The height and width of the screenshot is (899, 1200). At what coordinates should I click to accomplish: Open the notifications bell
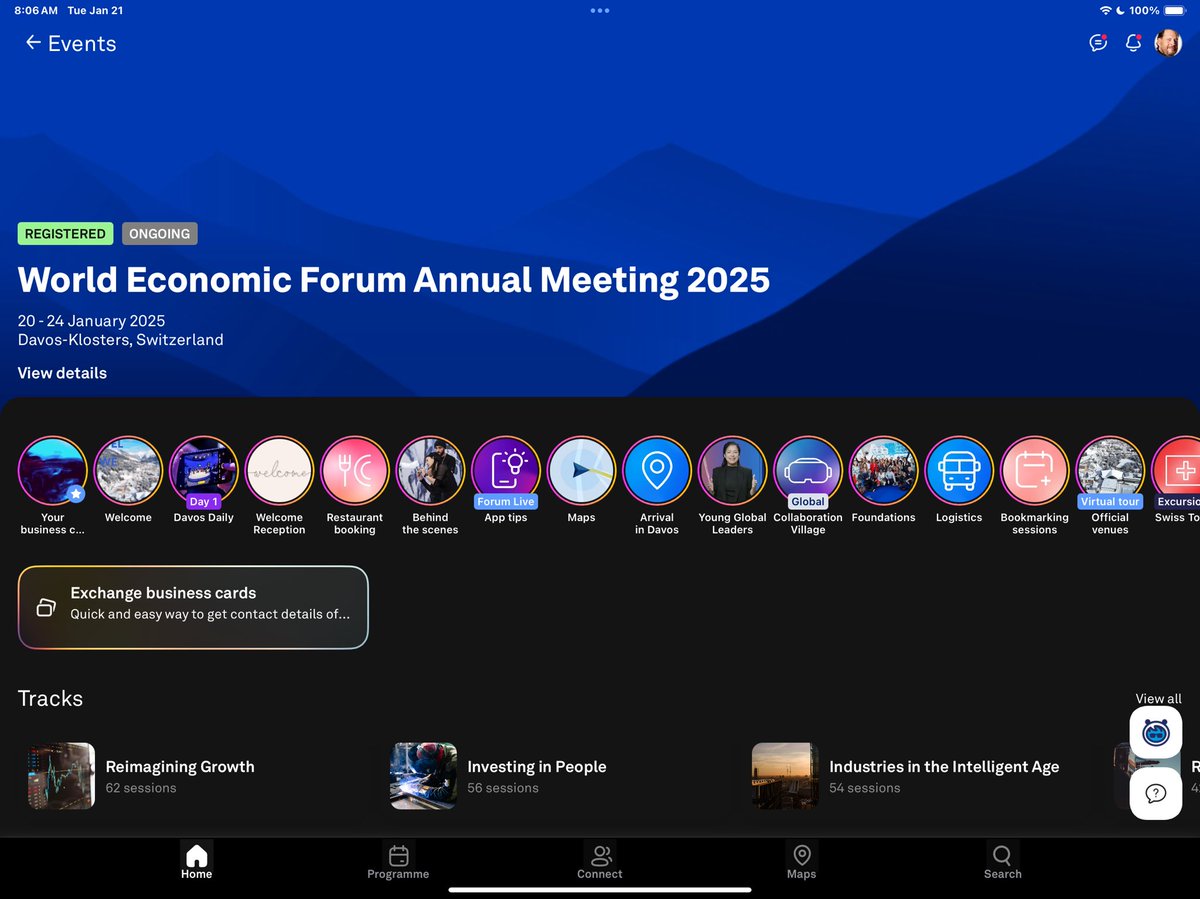pyautogui.click(x=1133, y=43)
